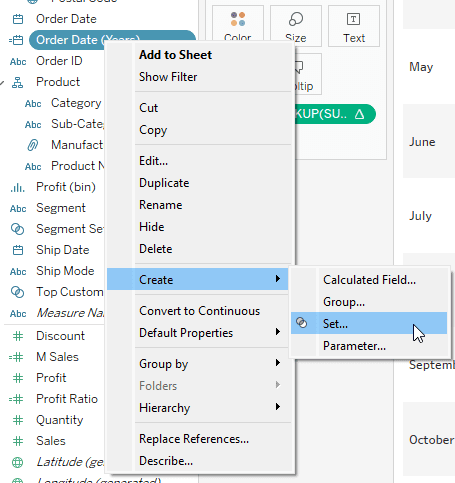Choose Calculated Field... in the submenu

tap(369, 280)
